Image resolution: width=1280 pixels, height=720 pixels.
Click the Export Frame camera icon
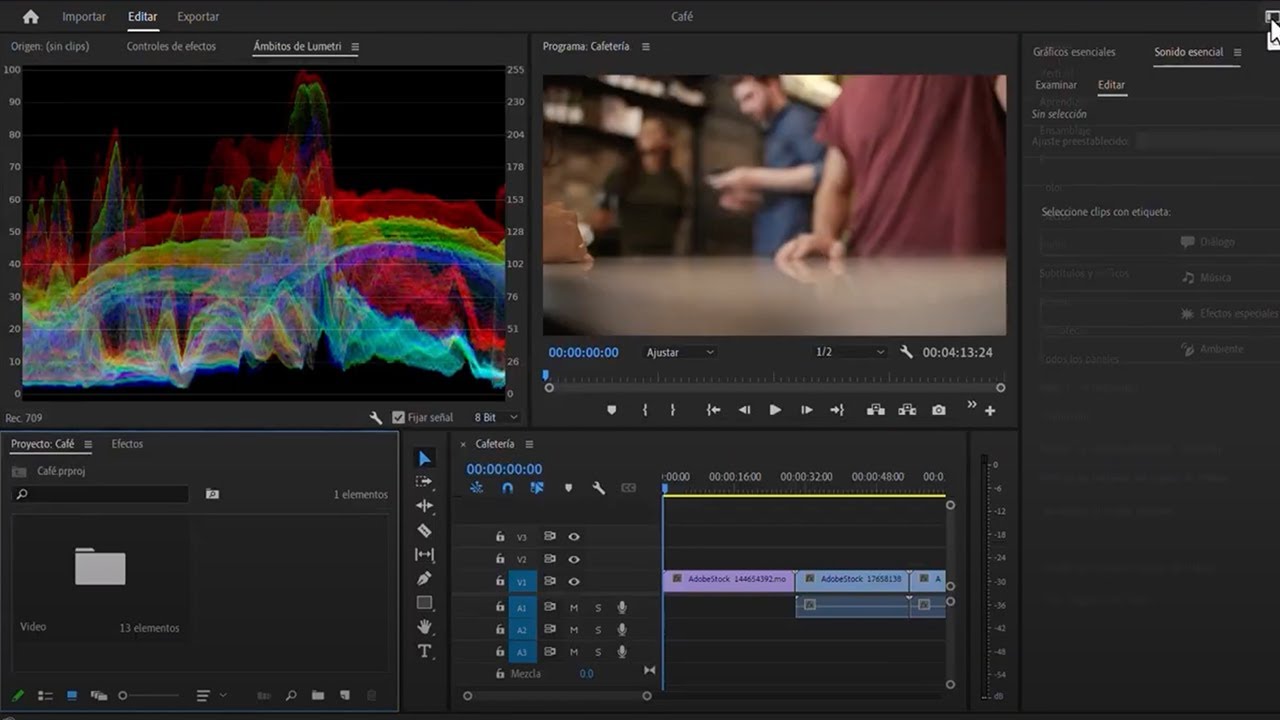pyautogui.click(x=938, y=410)
